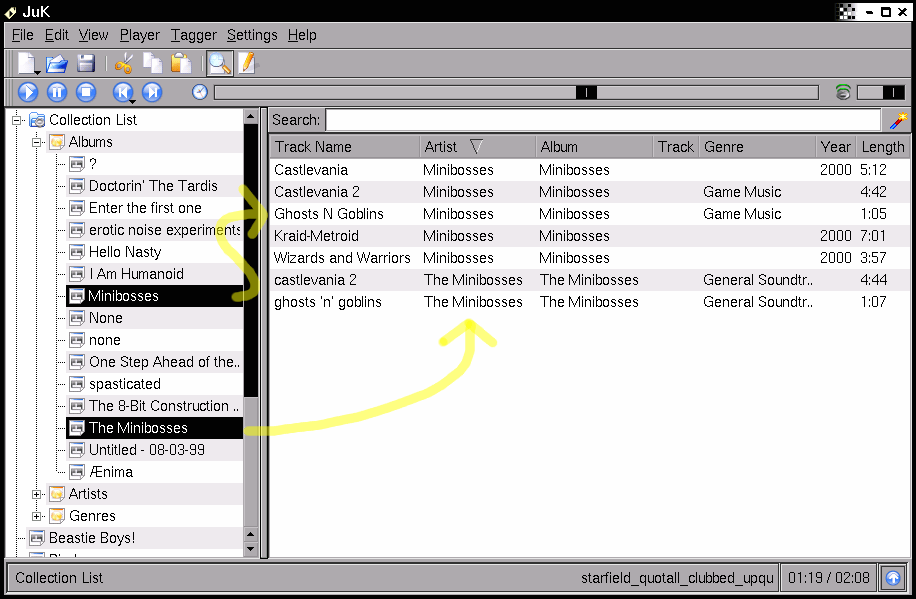Toggle the tag editor pencil button
Viewport: 916px width, 599px height.
click(x=245, y=64)
